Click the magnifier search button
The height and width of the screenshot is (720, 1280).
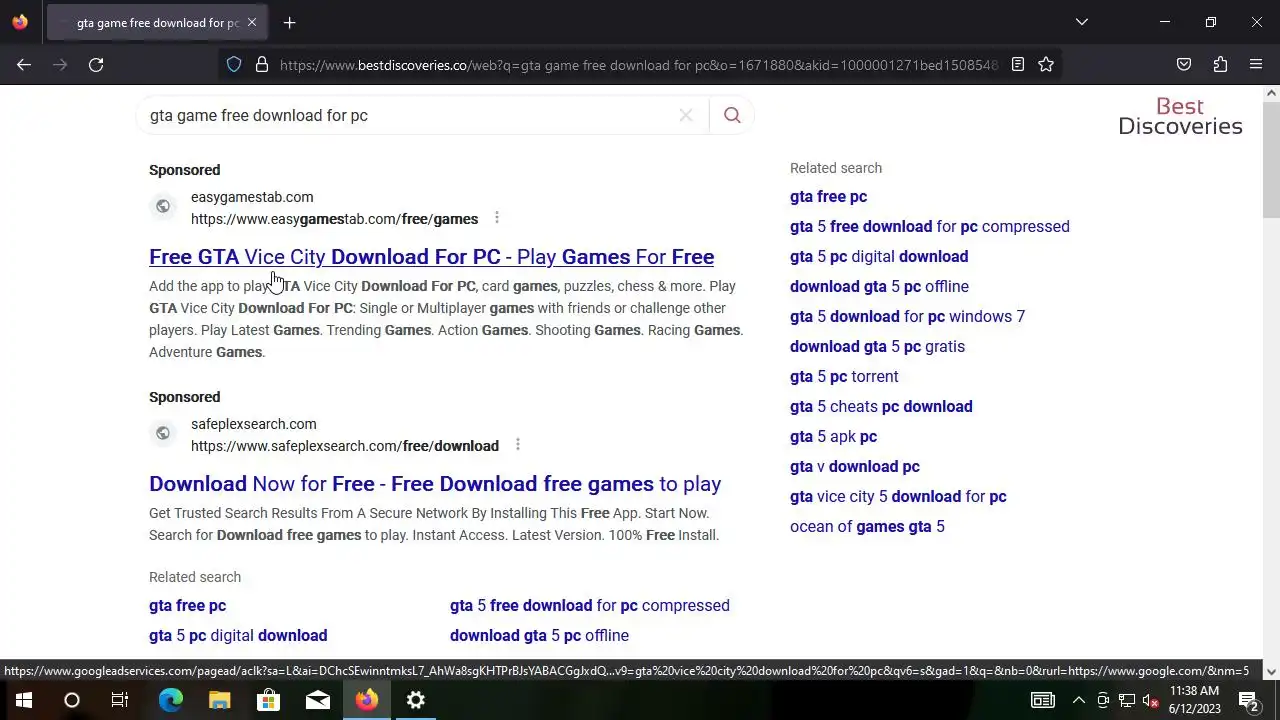pyautogui.click(x=732, y=115)
